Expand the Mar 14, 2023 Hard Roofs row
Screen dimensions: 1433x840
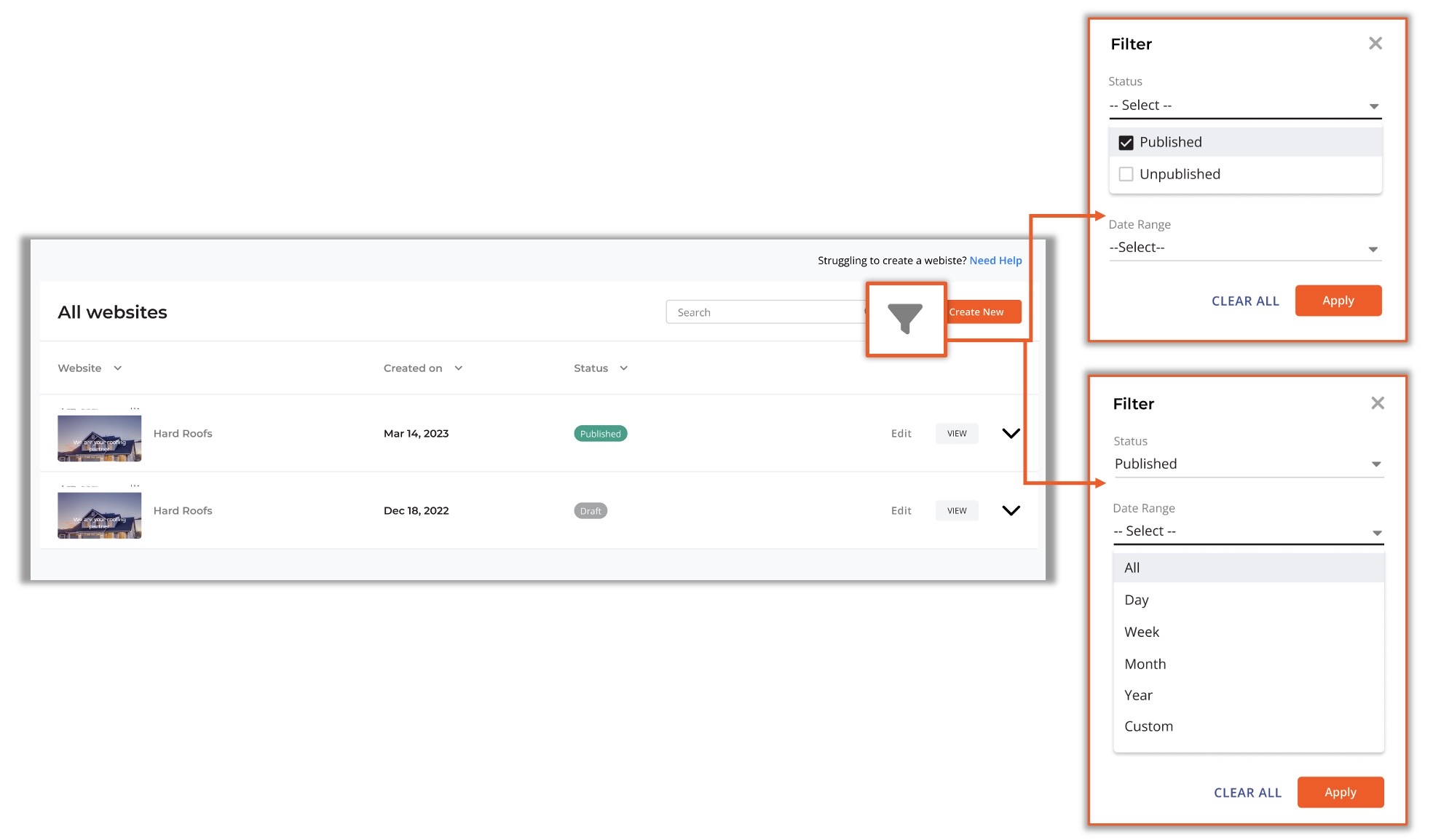click(x=1011, y=434)
